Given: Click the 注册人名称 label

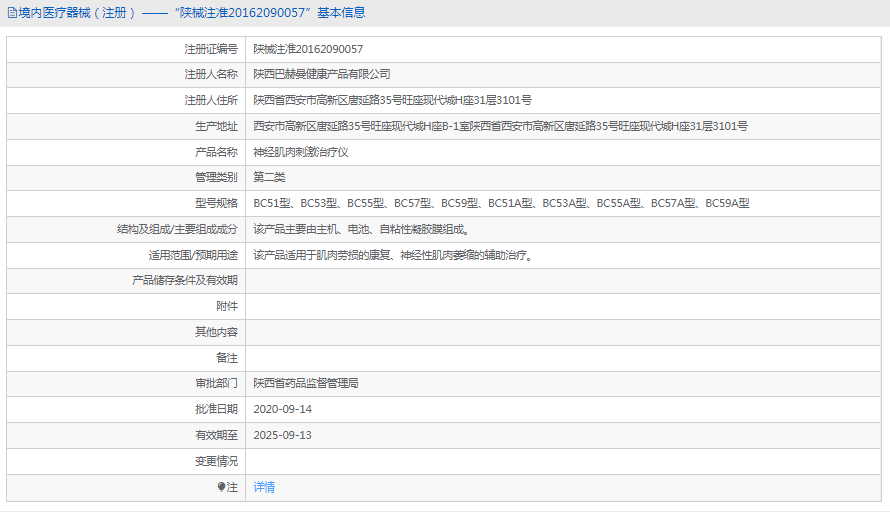Looking at the screenshot, I should (211, 74).
